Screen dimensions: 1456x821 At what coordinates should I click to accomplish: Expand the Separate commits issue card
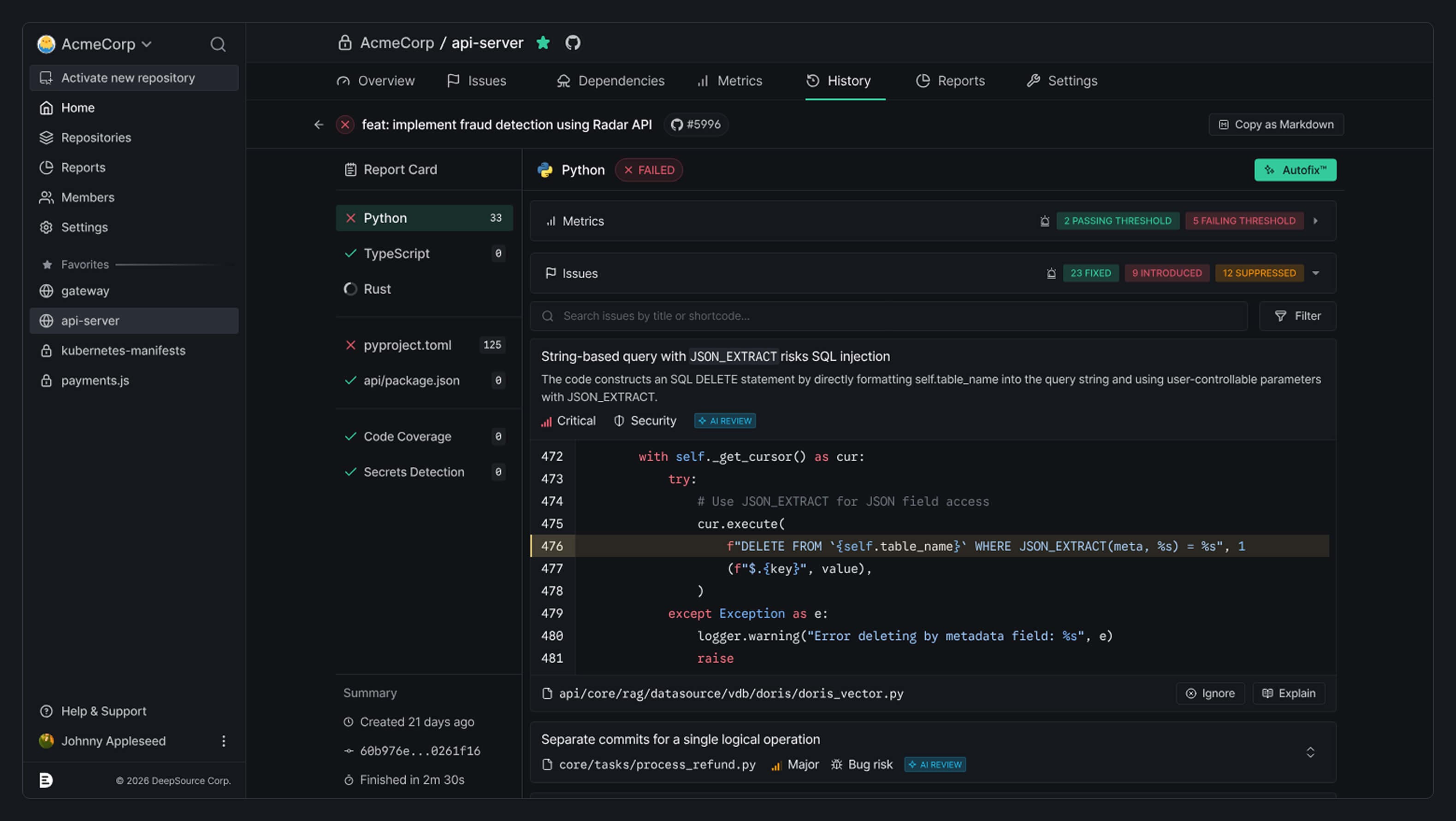pyautogui.click(x=1310, y=753)
